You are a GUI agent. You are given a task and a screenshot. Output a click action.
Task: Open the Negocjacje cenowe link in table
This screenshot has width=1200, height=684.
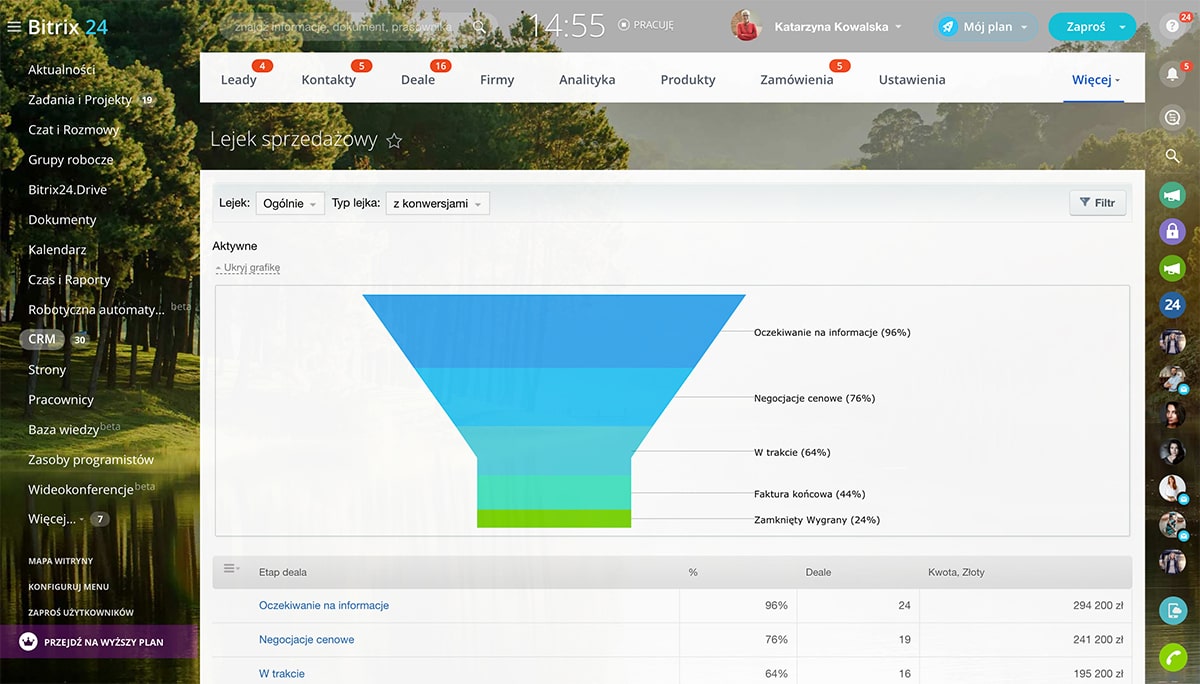(x=306, y=640)
